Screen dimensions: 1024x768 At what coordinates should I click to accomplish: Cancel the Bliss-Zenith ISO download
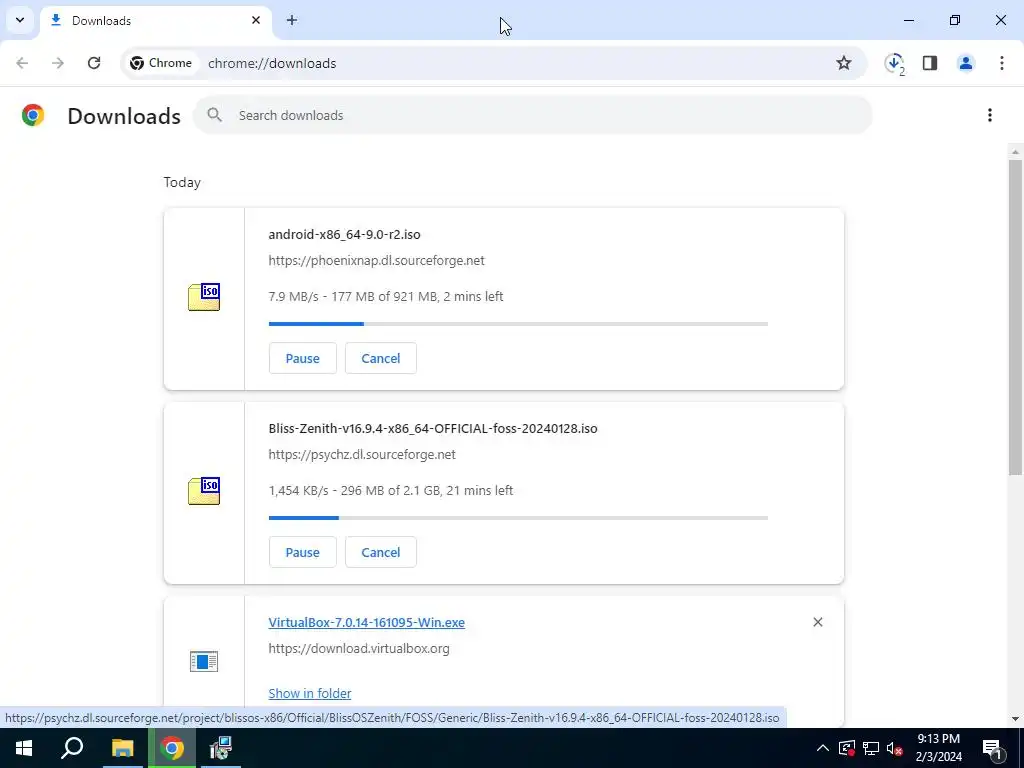click(381, 552)
